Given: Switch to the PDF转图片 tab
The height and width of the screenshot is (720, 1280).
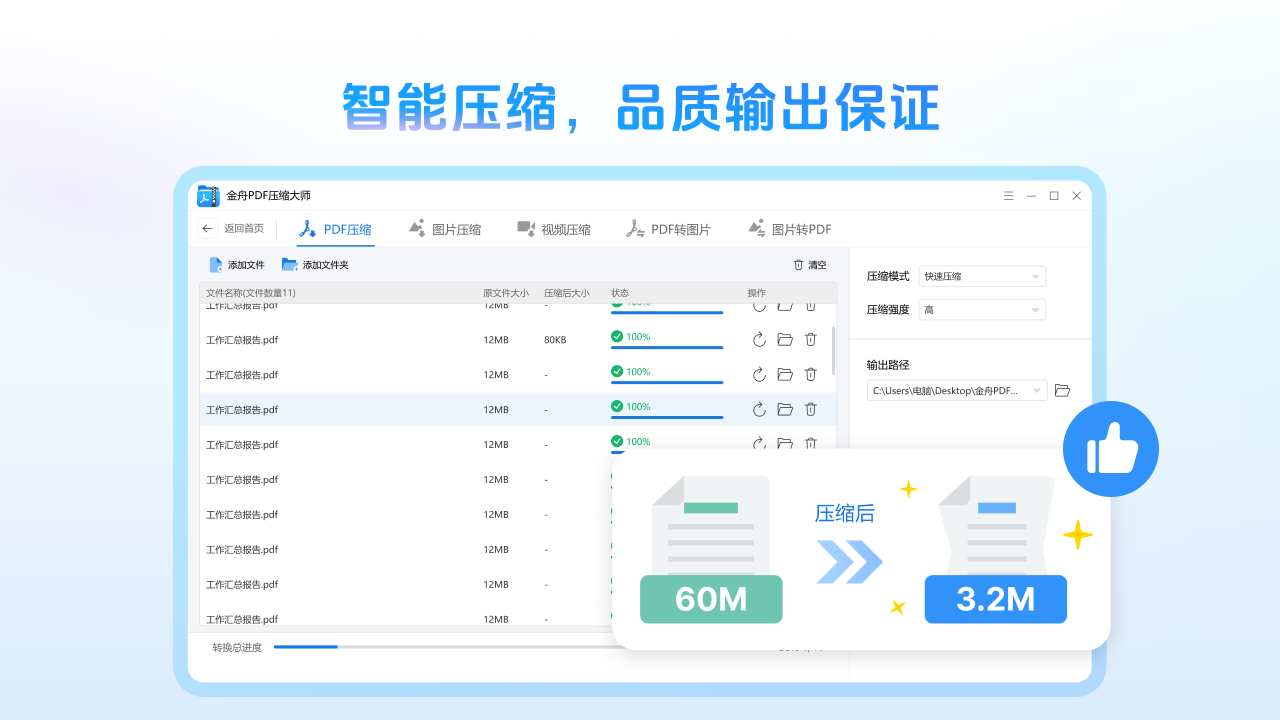Looking at the screenshot, I should 668,229.
